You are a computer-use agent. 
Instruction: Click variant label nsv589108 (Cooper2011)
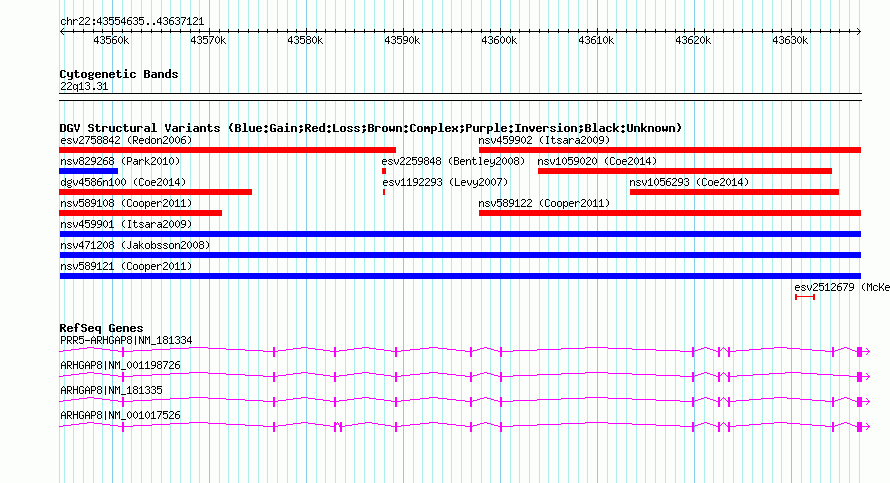pos(126,203)
